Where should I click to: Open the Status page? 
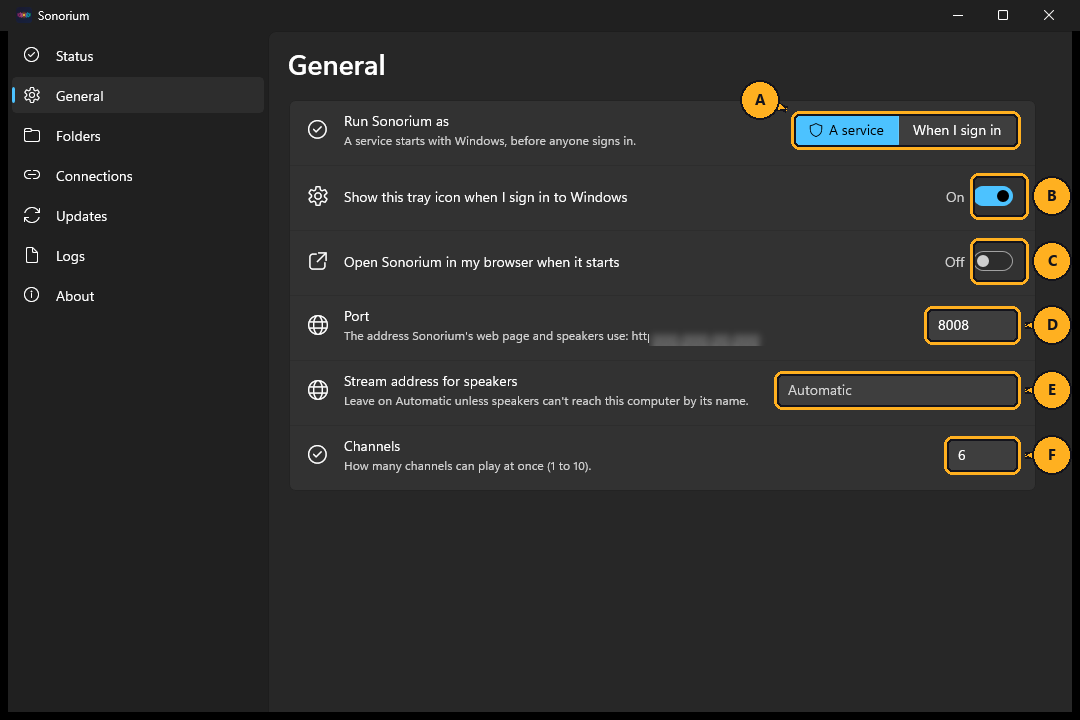(138, 56)
